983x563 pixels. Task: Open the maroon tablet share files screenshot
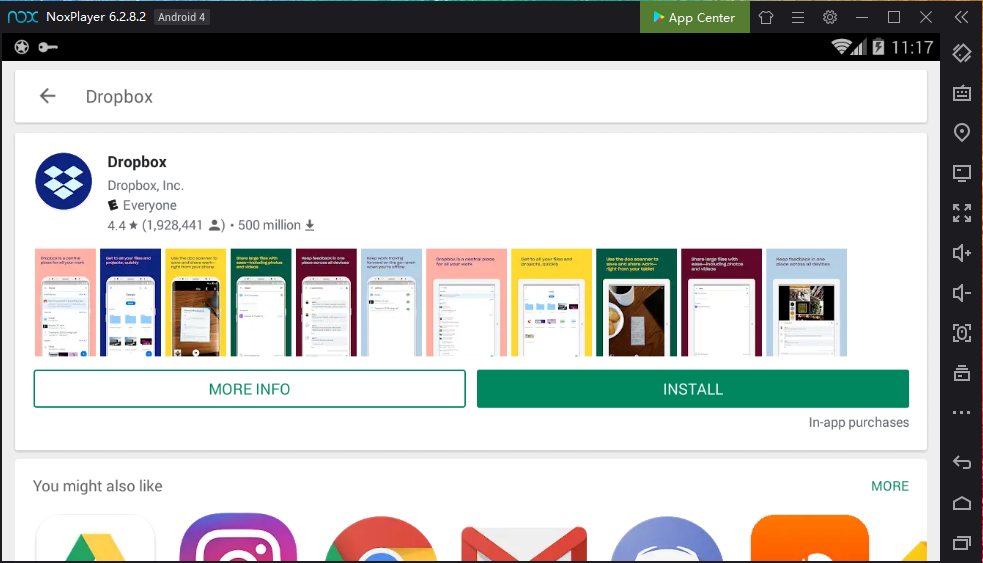pyautogui.click(x=722, y=303)
